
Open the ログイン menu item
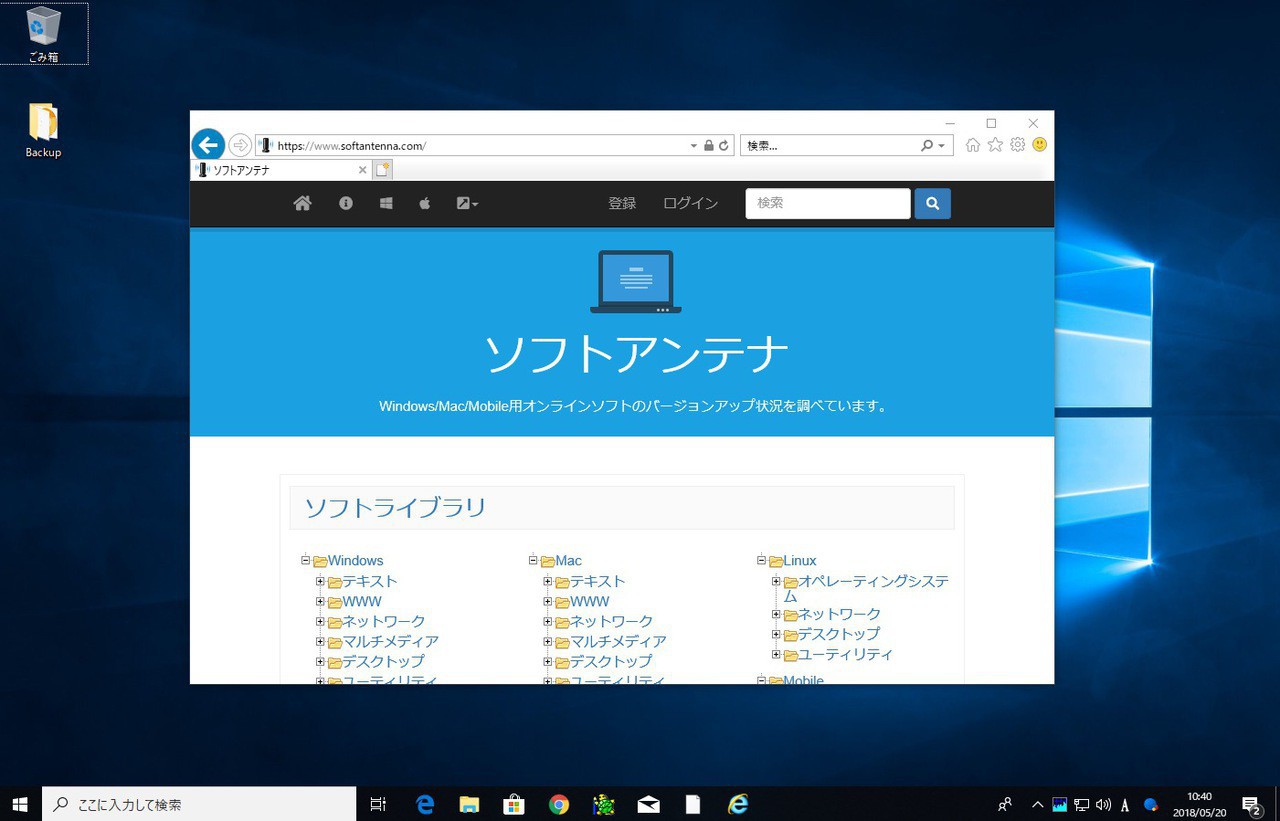tap(690, 203)
